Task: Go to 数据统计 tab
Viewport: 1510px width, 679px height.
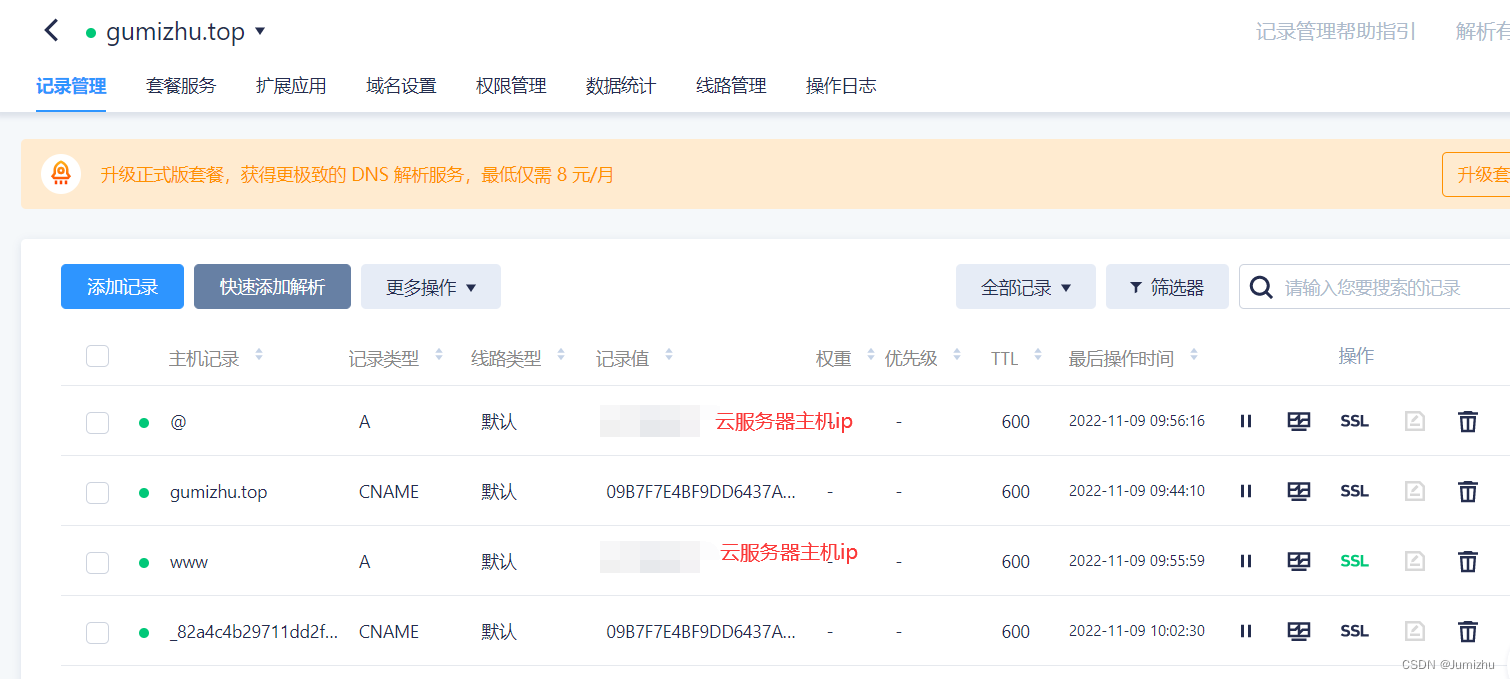Action: coord(621,86)
